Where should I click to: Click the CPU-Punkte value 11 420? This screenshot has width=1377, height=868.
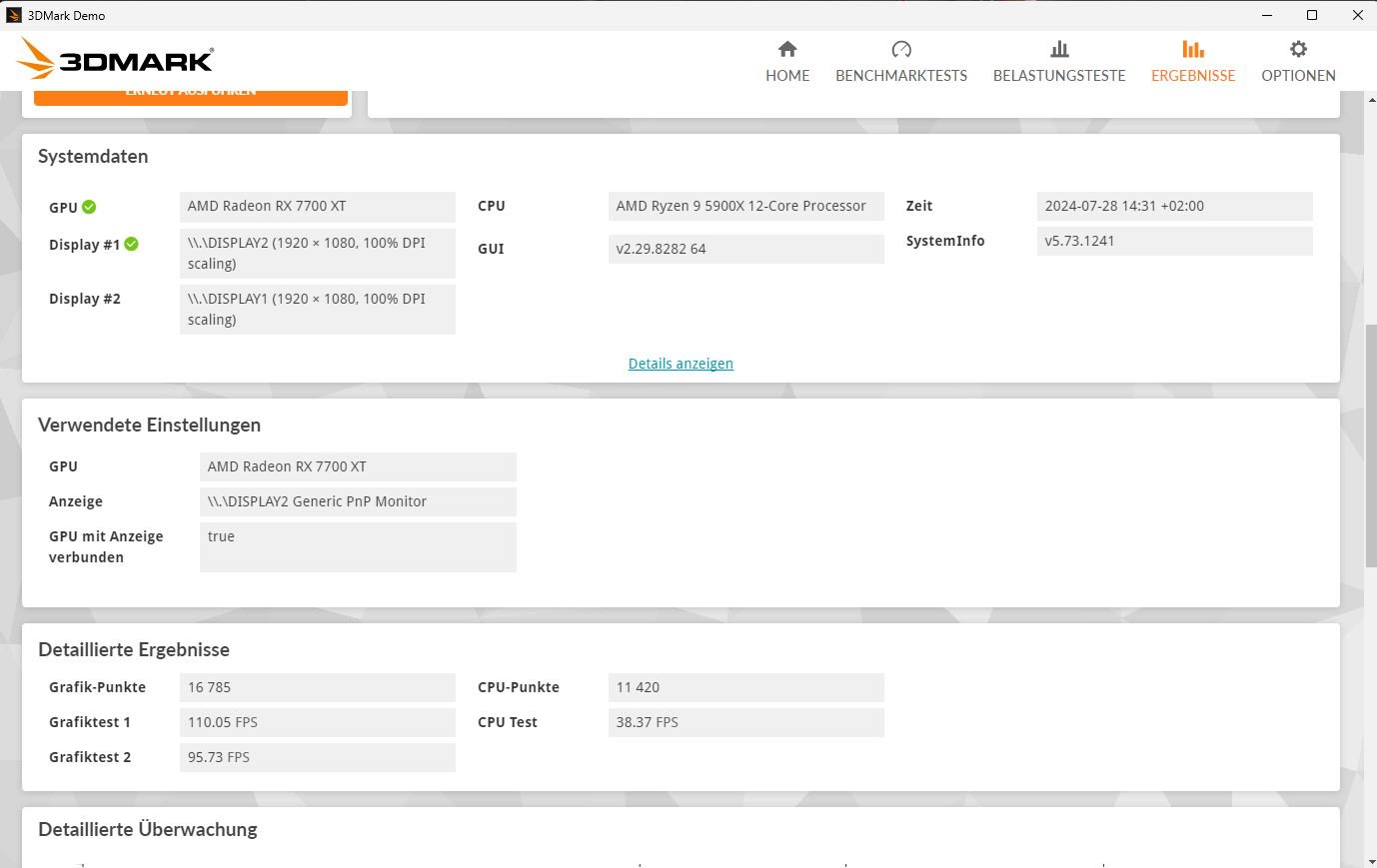746,687
